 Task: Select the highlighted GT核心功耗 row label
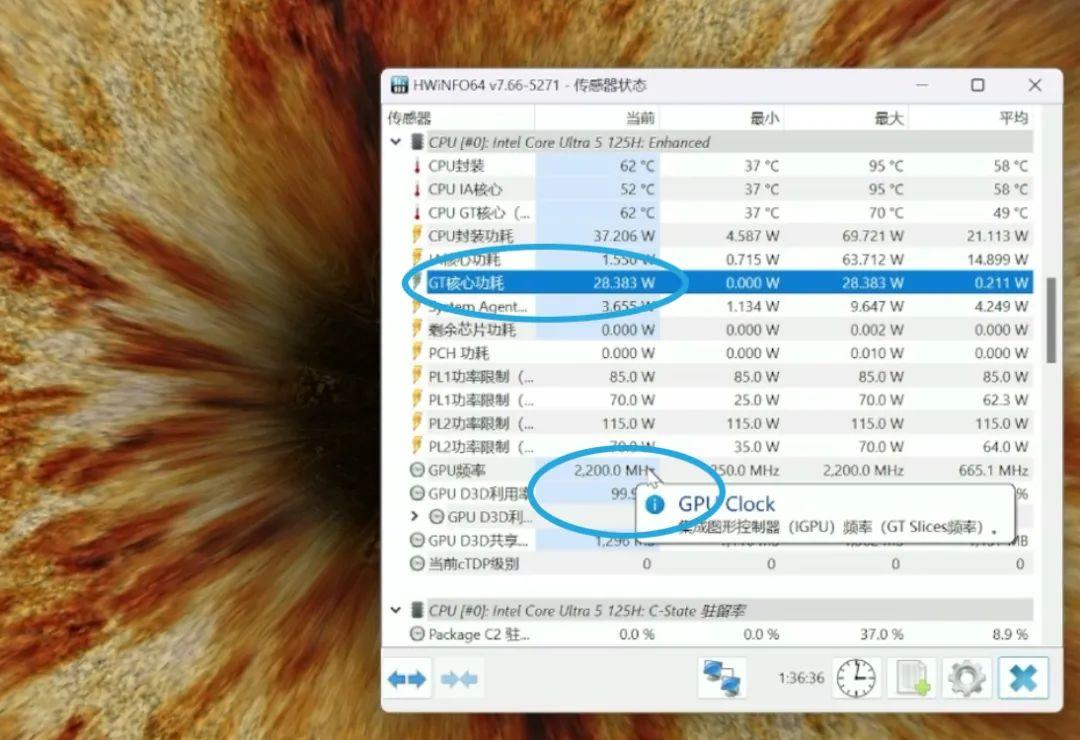[x=466, y=282]
